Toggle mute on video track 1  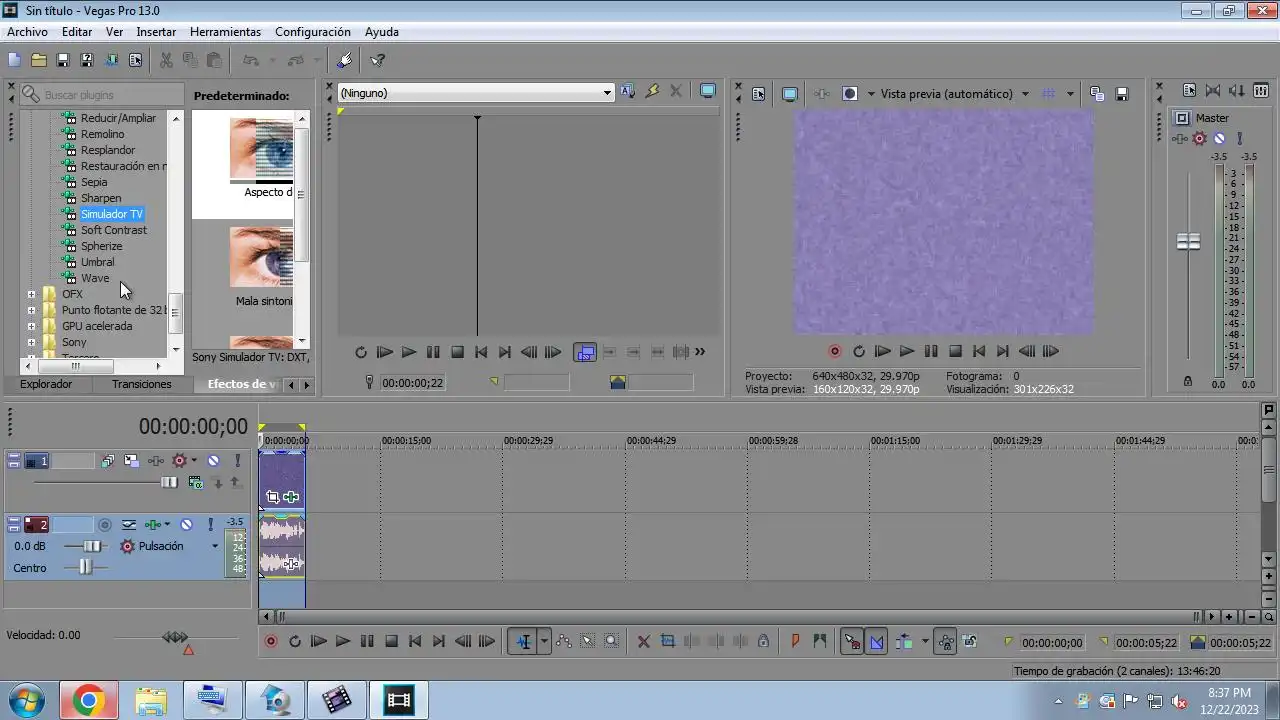[x=213, y=461]
